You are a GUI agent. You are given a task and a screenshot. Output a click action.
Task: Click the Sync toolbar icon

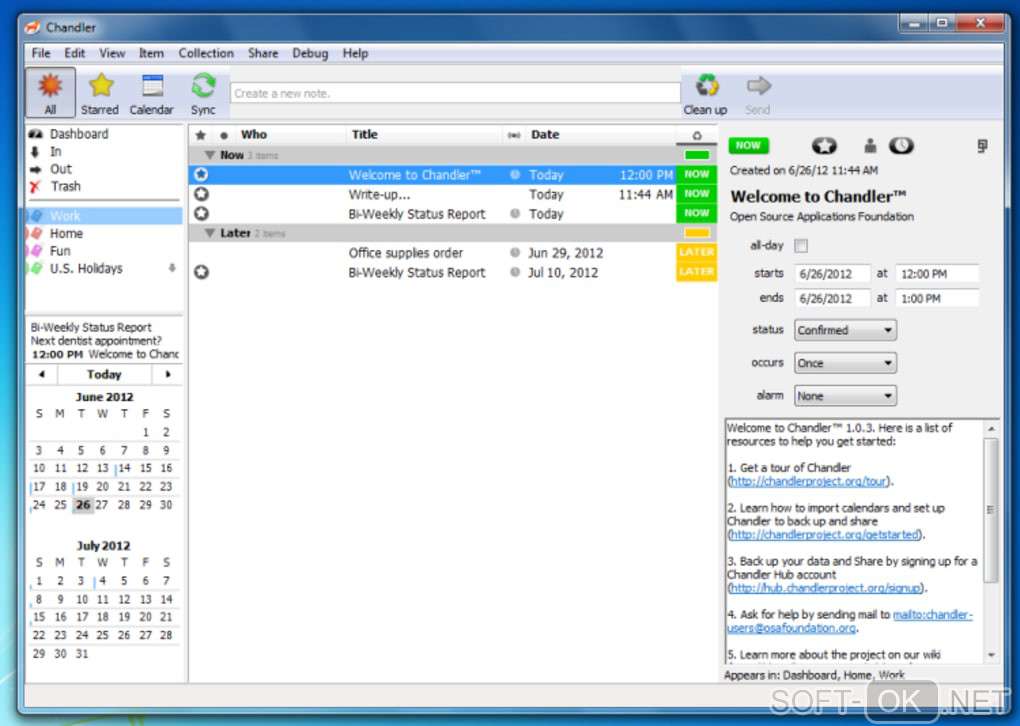click(x=203, y=92)
